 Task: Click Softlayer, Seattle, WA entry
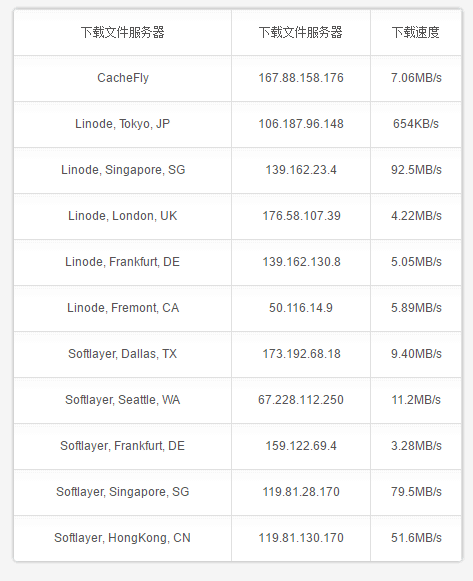(x=123, y=400)
